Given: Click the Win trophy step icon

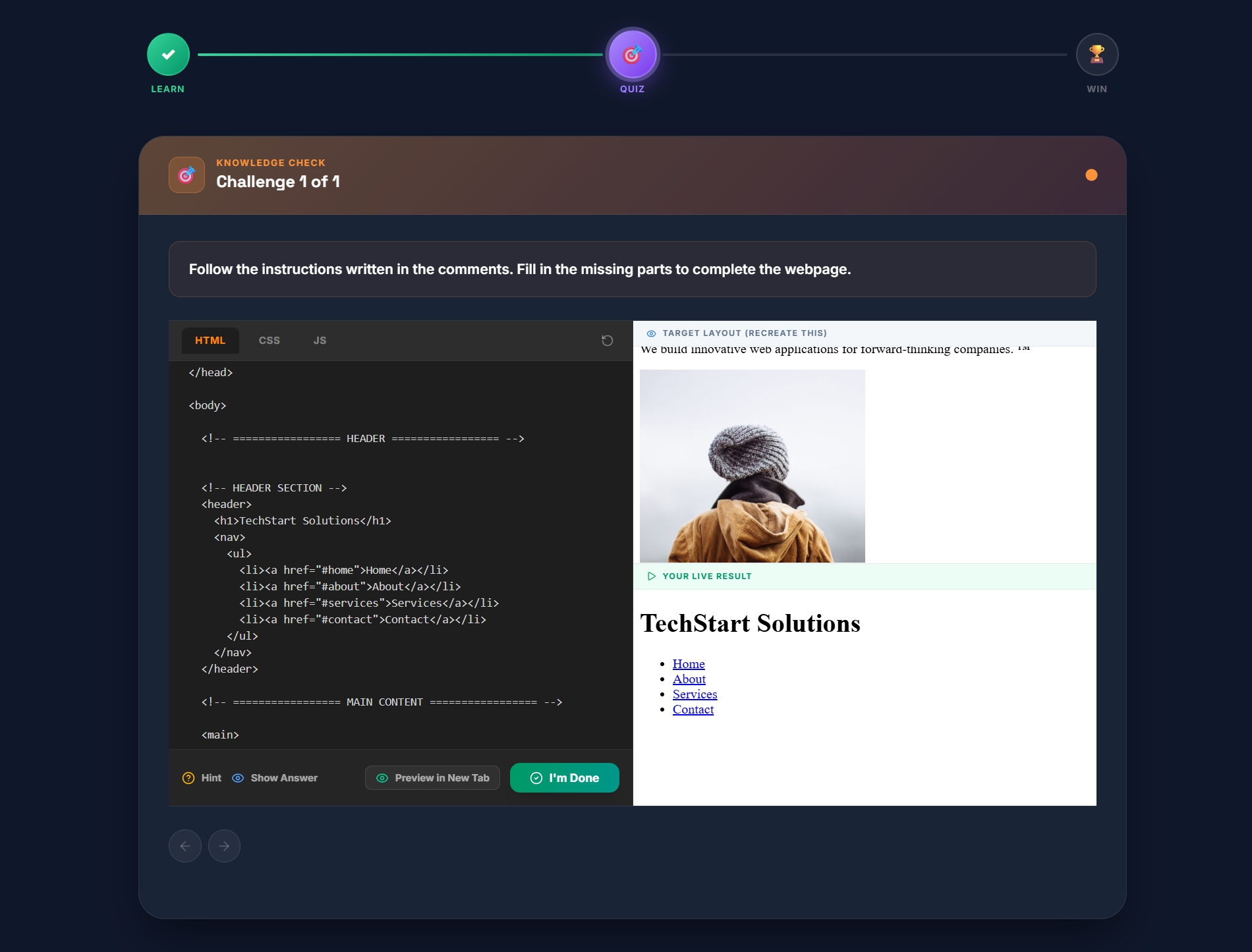Looking at the screenshot, I should [1096, 54].
